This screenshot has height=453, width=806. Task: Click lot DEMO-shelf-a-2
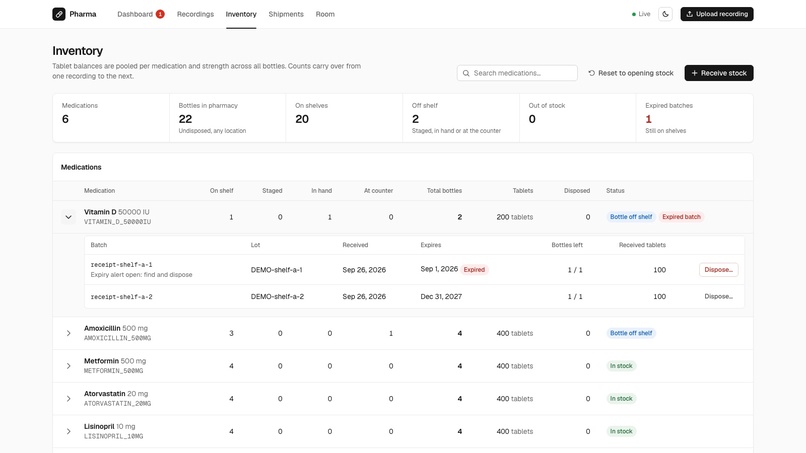point(277,296)
